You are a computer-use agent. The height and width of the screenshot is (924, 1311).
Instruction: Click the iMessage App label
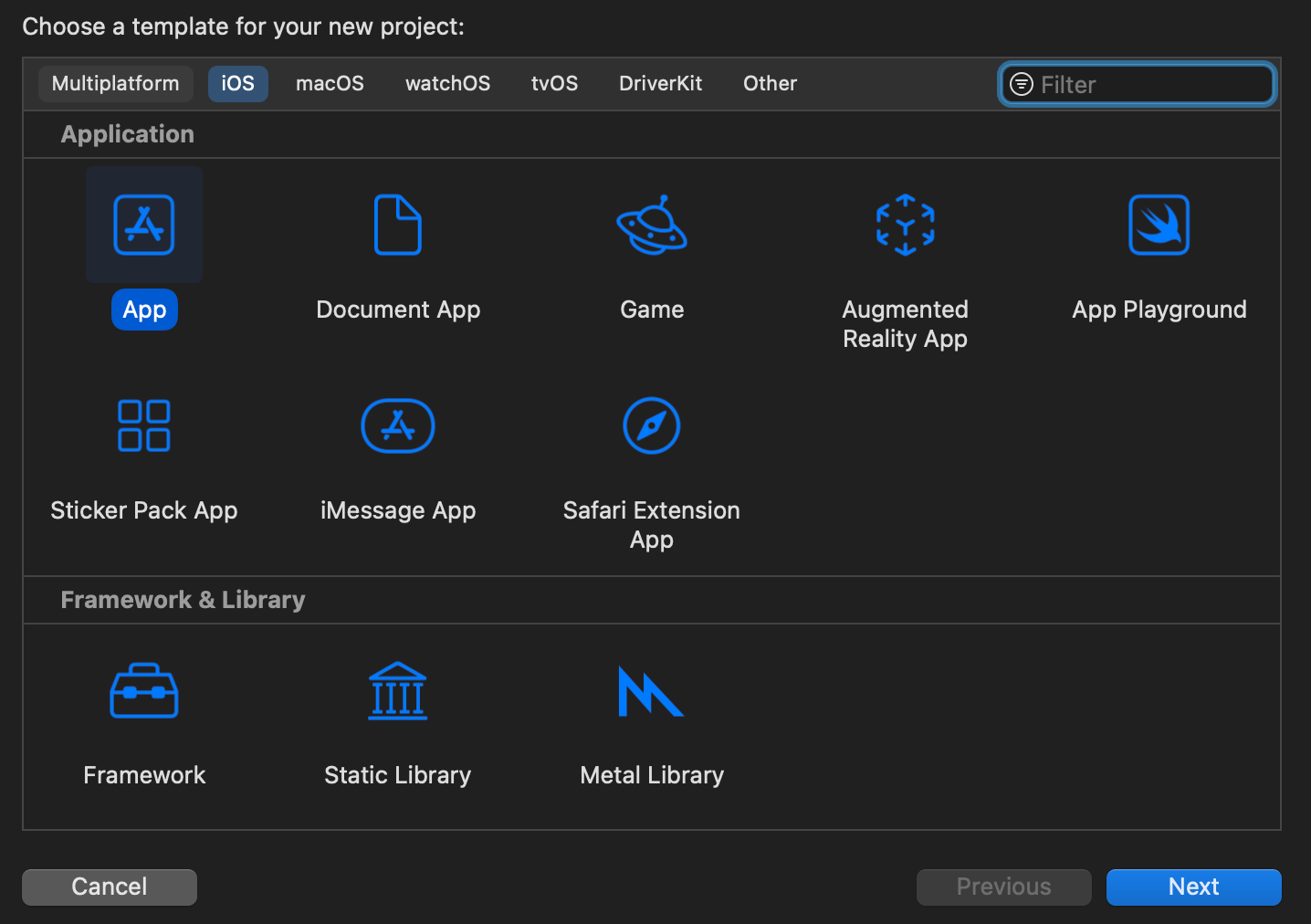398,511
